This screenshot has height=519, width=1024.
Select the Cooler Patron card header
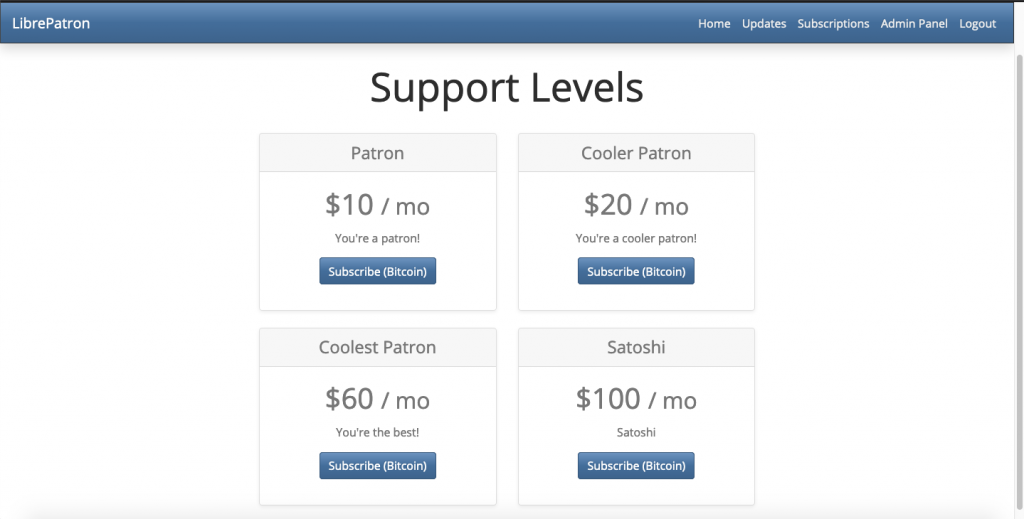(x=636, y=153)
